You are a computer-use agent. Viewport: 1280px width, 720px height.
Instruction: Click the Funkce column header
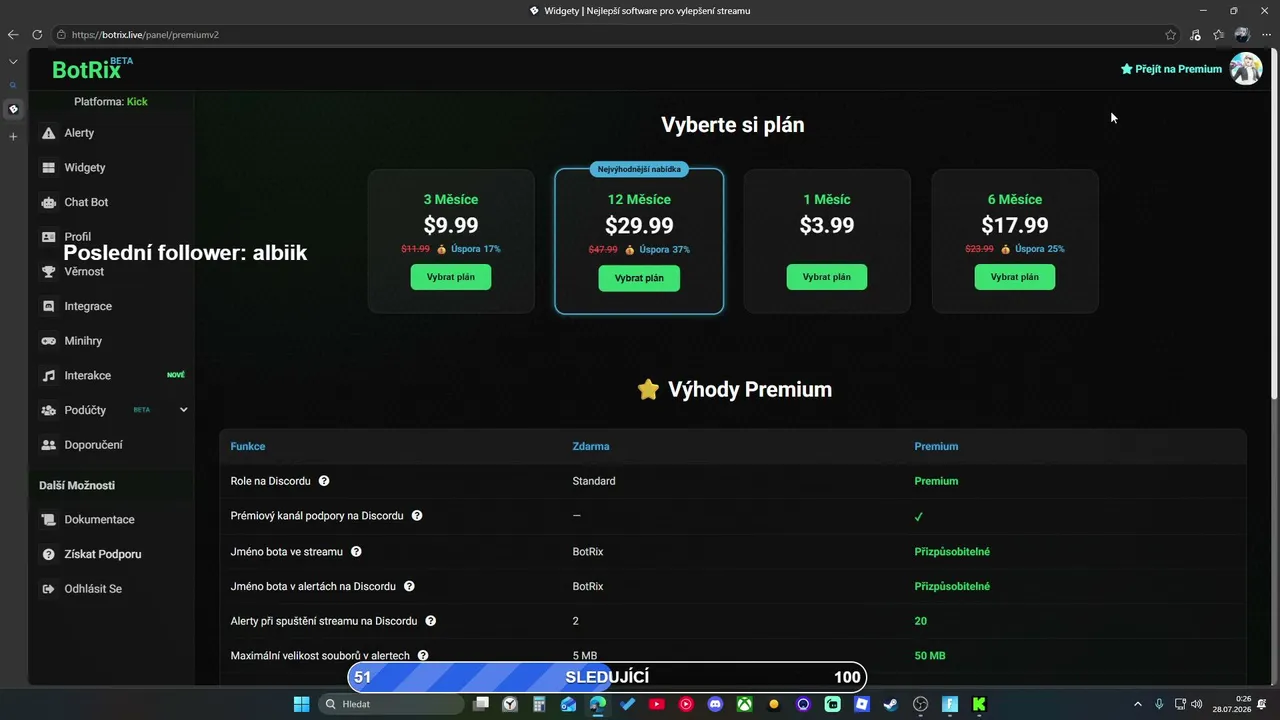248,447
